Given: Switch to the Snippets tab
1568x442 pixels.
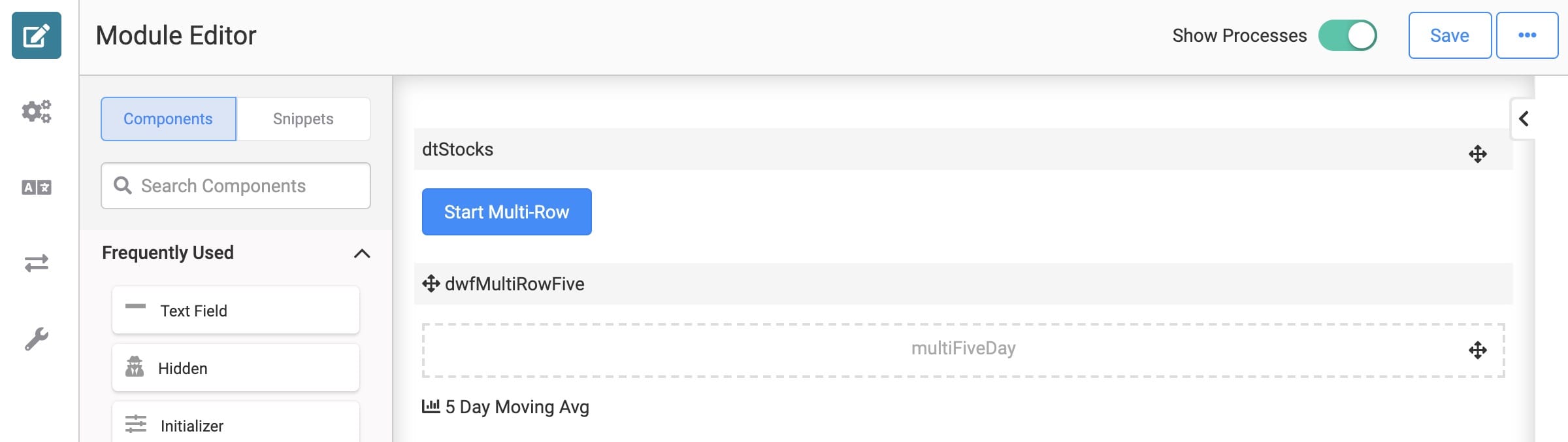Looking at the screenshot, I should point(303,119).
